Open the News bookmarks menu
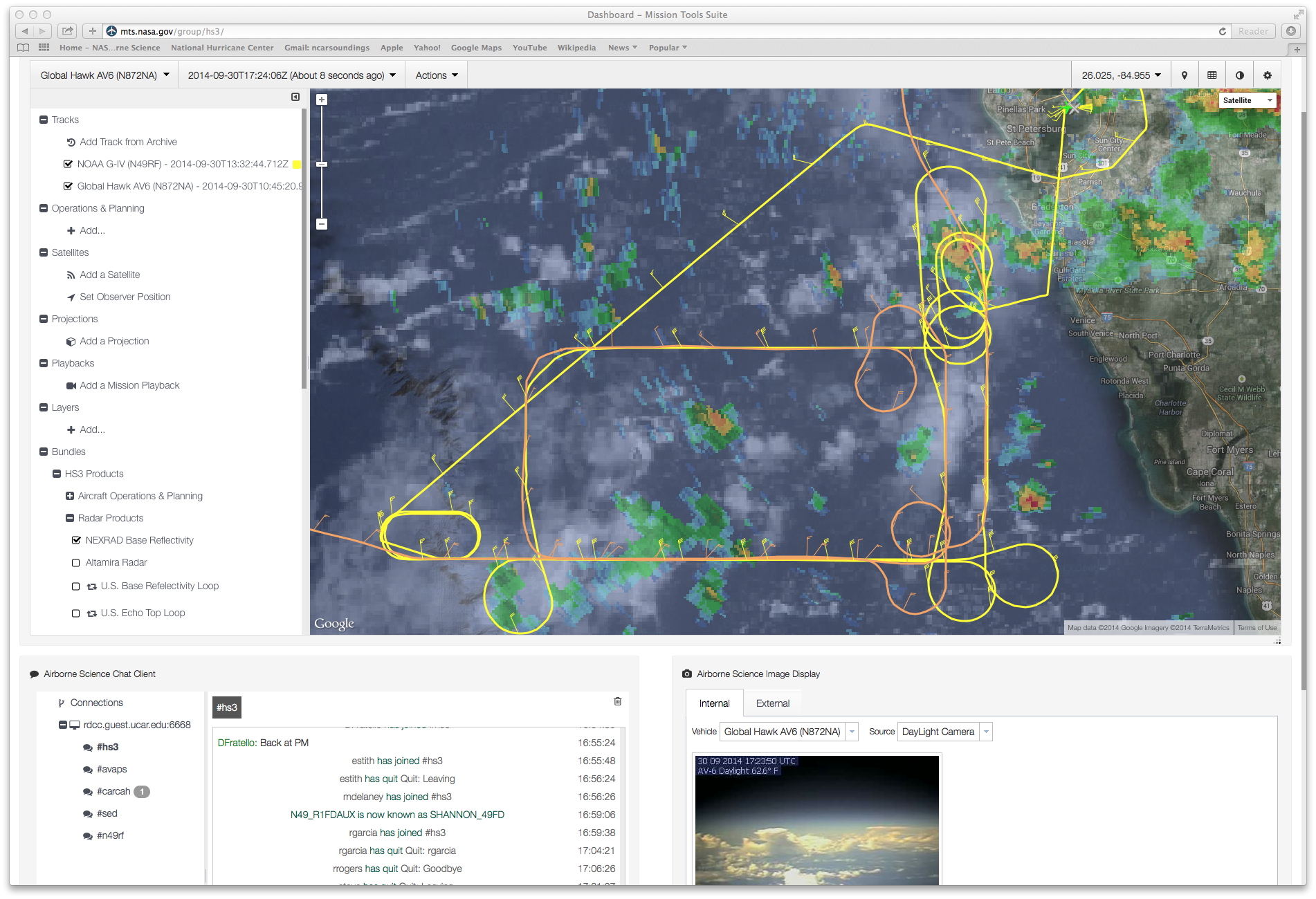1316x899 pixels. point(622,48)
